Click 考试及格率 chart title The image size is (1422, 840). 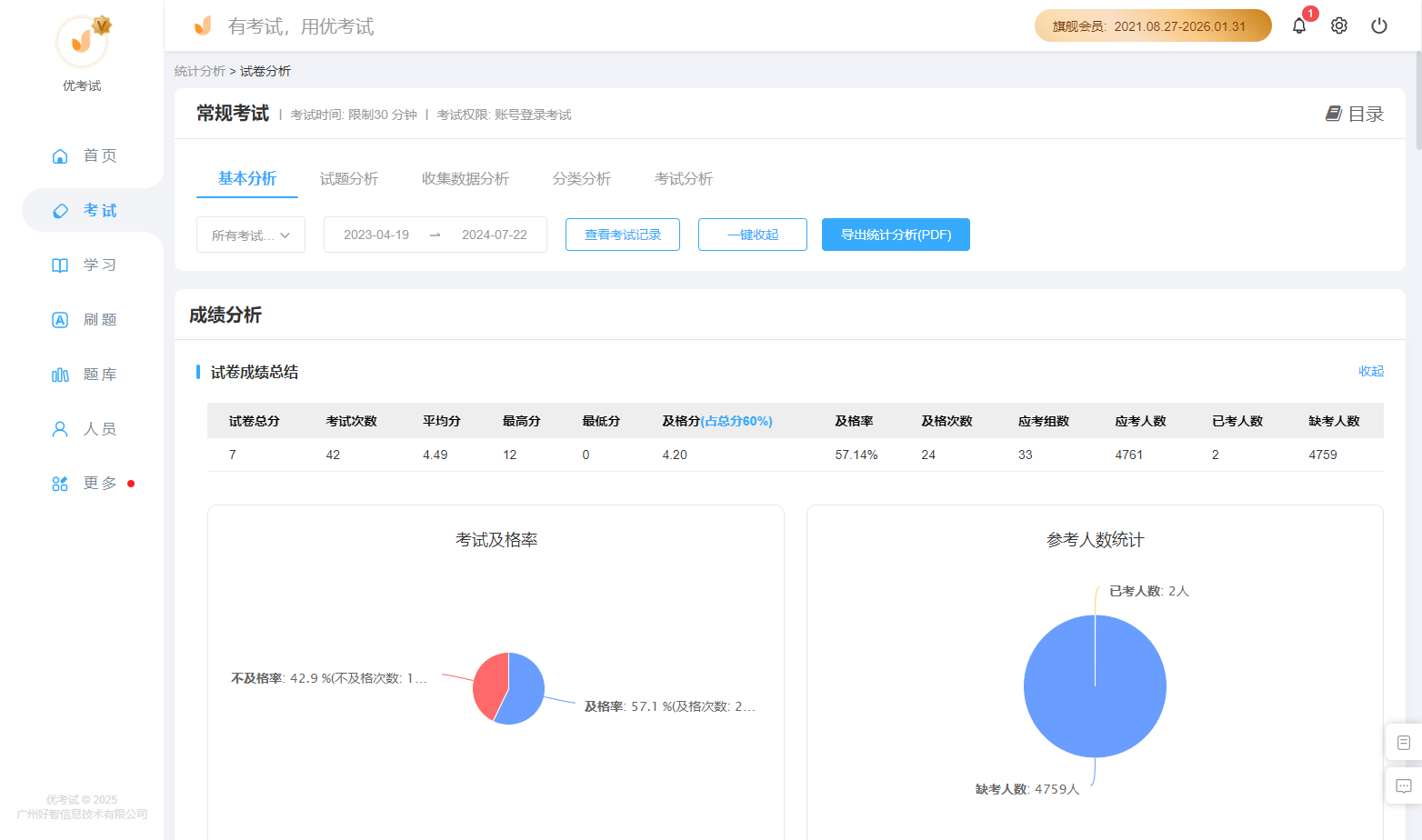tap(496, 540)
